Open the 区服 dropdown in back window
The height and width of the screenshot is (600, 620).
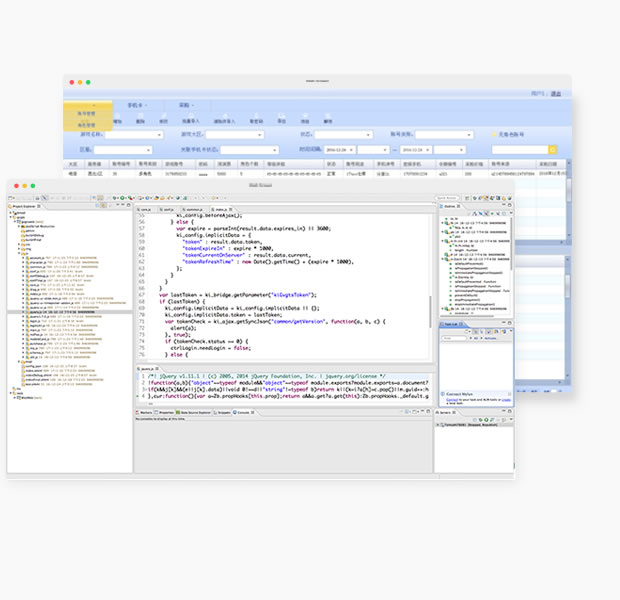pyautogui.click(x=123, y=150)
